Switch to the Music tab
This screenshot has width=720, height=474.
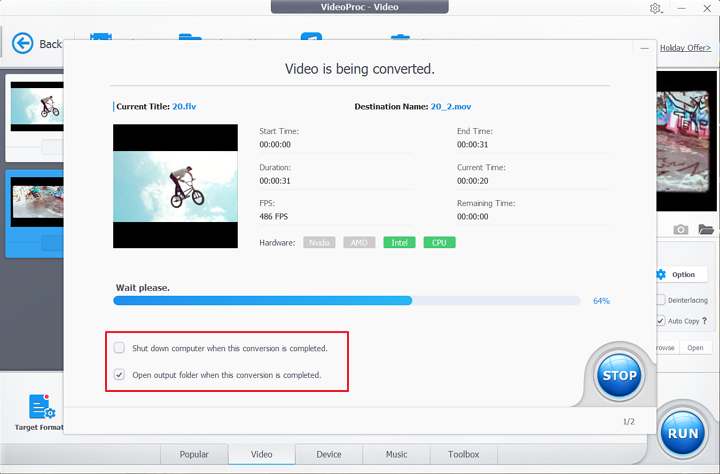396,454
